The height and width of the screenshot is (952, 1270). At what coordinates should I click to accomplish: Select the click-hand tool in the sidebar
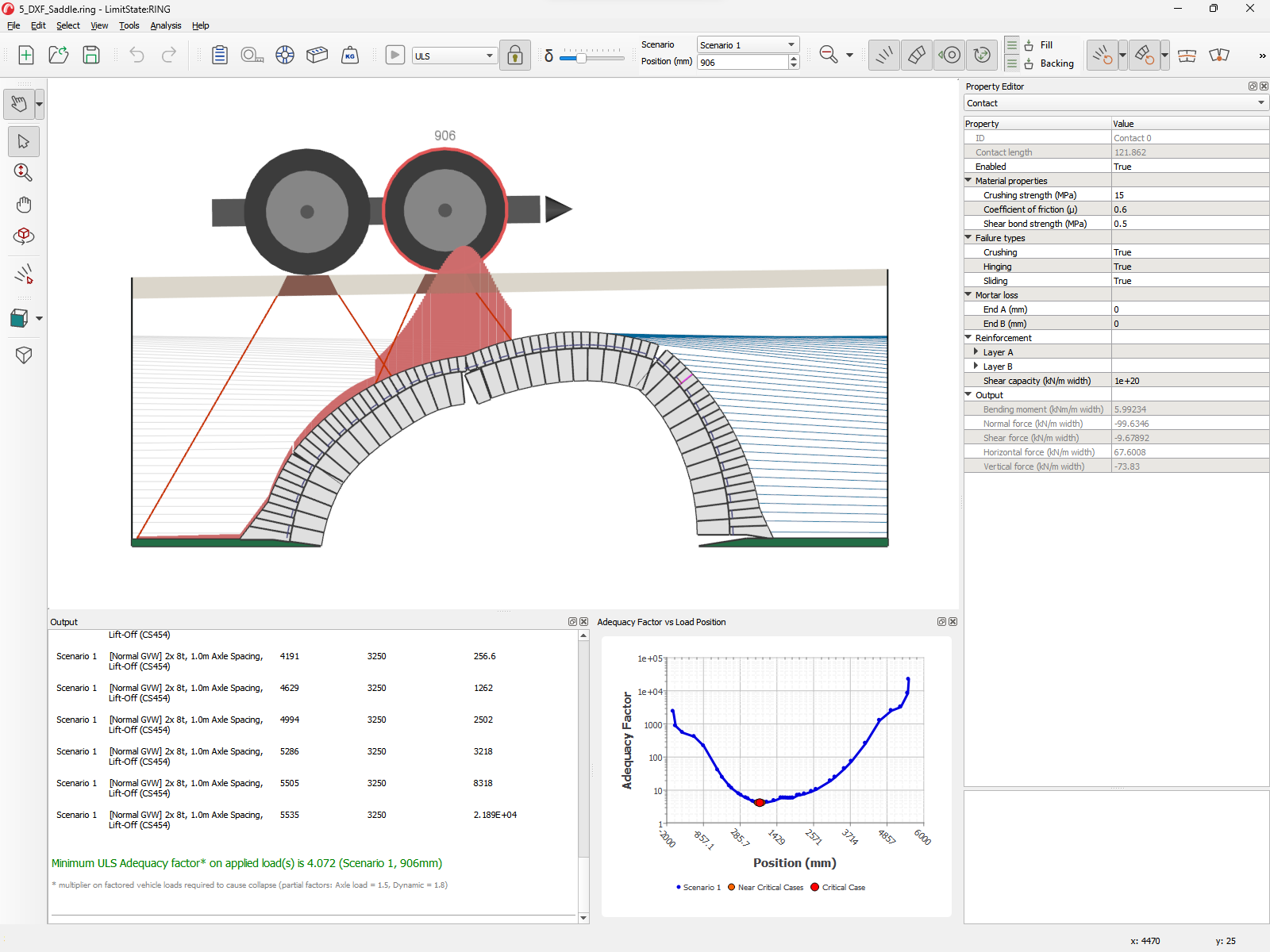[19, 104]
